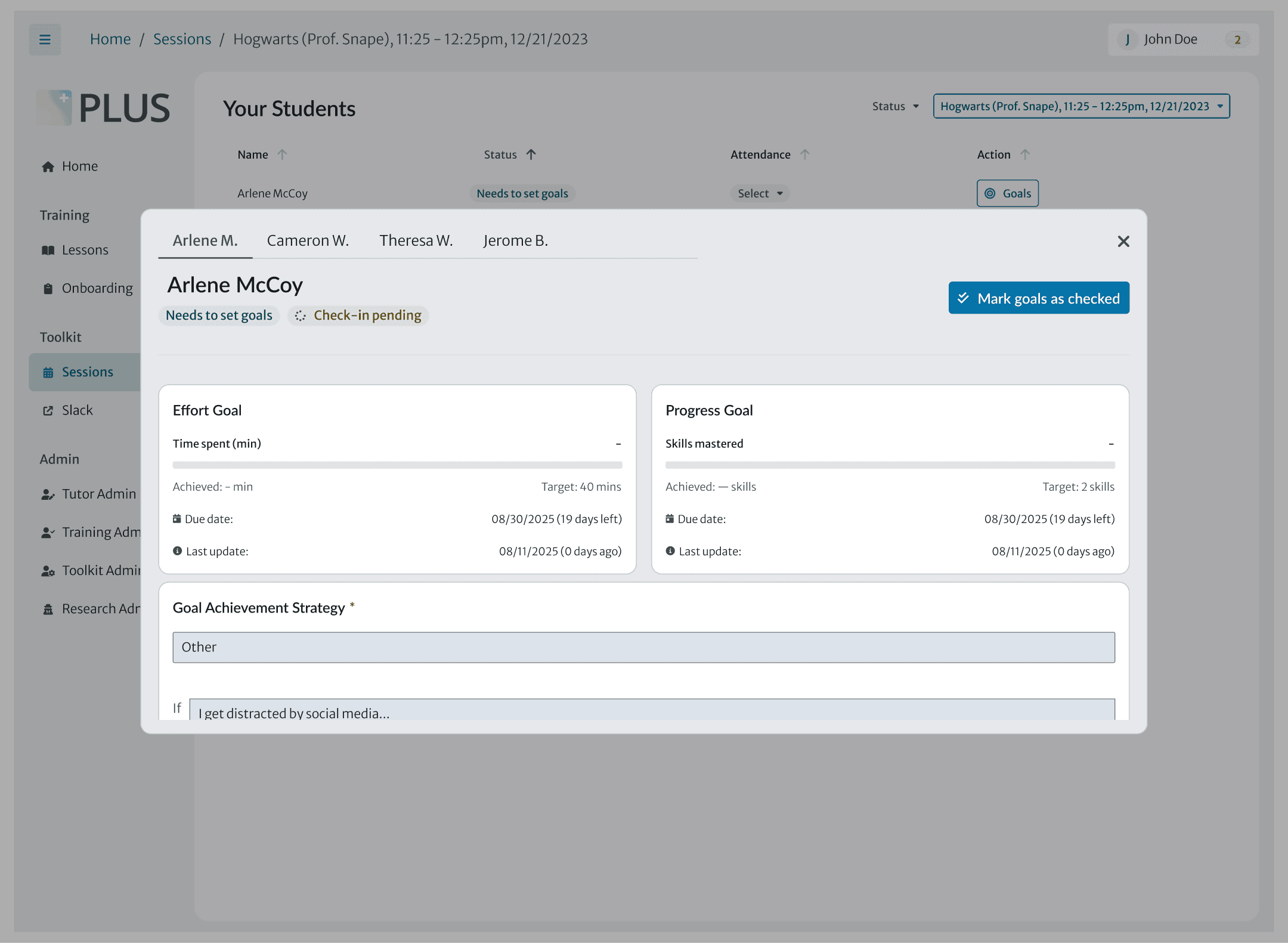Switch to the Cameron W. tab
The image size is (1288, 943).
click(308, 240)
